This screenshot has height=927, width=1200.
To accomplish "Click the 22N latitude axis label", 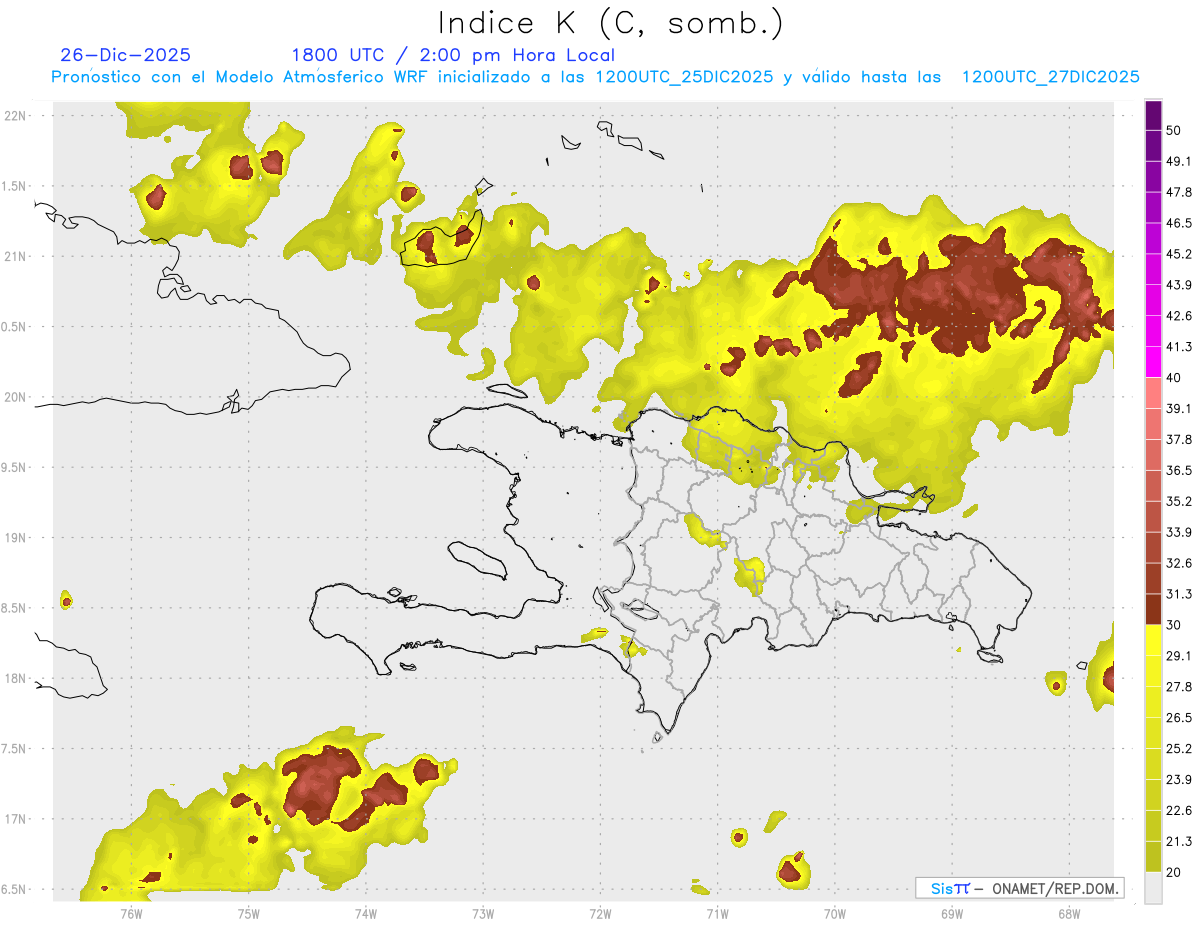I will click(x=15, y=115).
